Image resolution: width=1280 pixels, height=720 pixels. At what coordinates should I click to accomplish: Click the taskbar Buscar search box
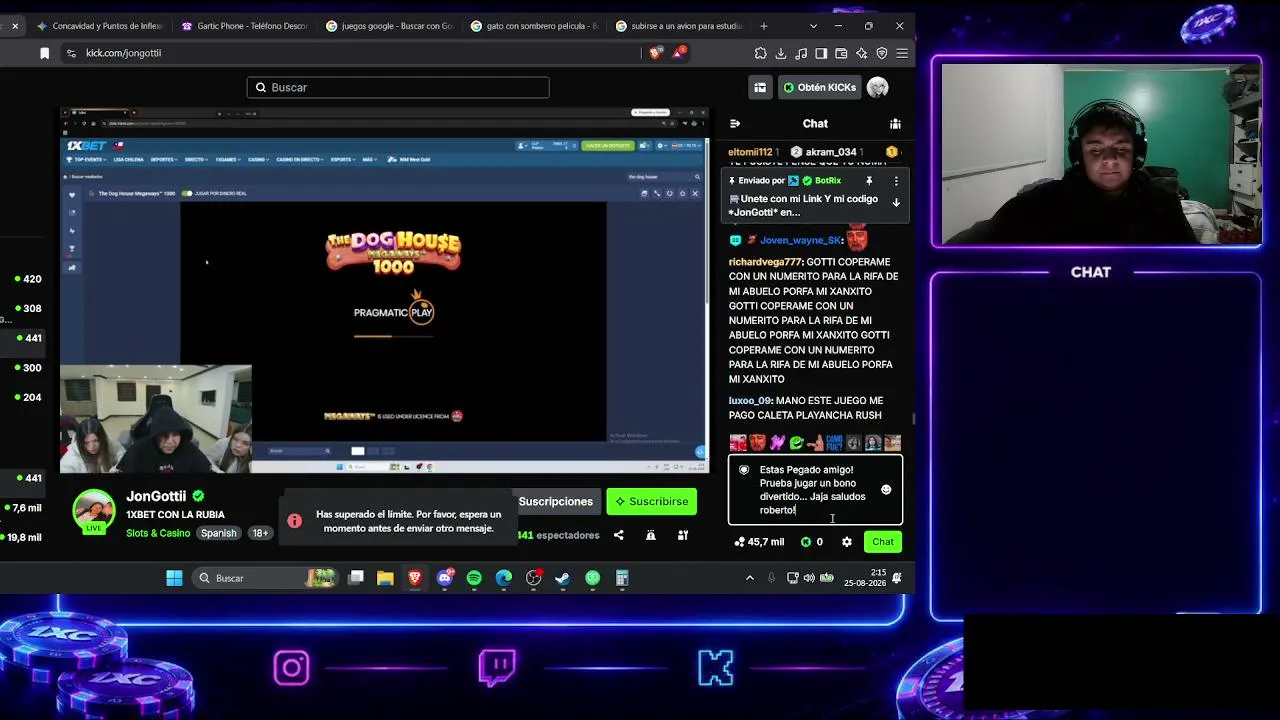tap(264, 578)
